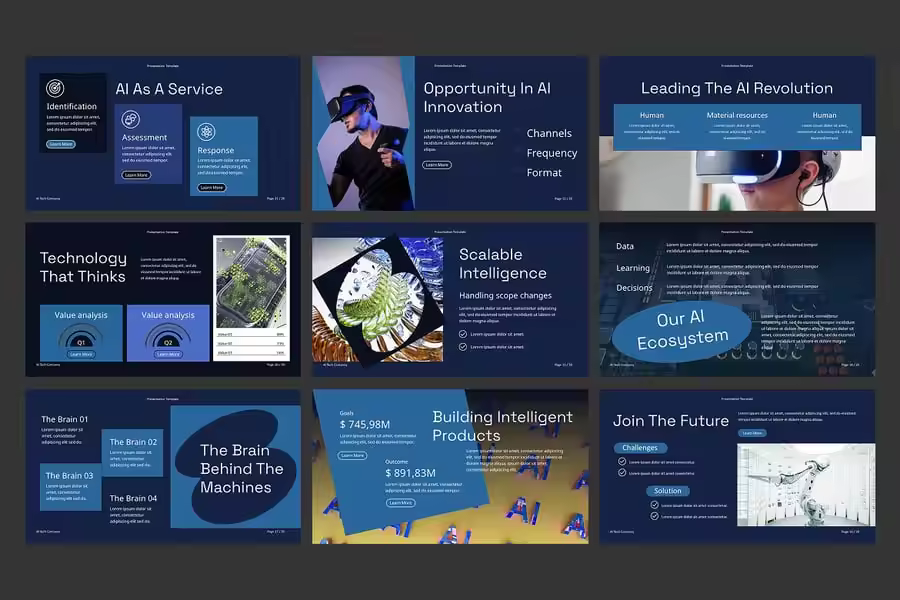This screenshot has width=900, height=600.
Task: Click the Q2 gauge under Value analysis
Action: 168,338
